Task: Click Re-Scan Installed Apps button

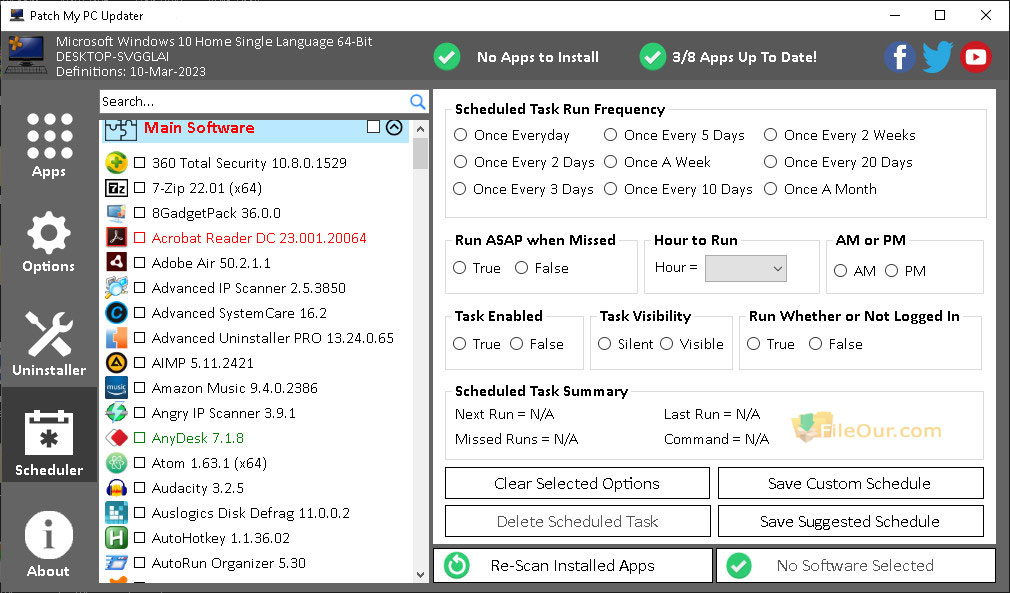Action: [x=573, y=565]
